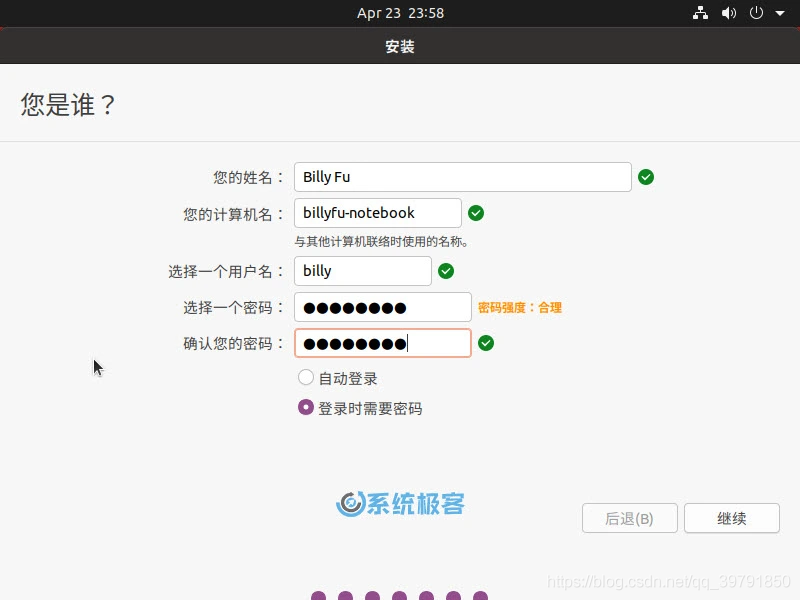Focus the 确认您的密码 password field

coord(383,343)
